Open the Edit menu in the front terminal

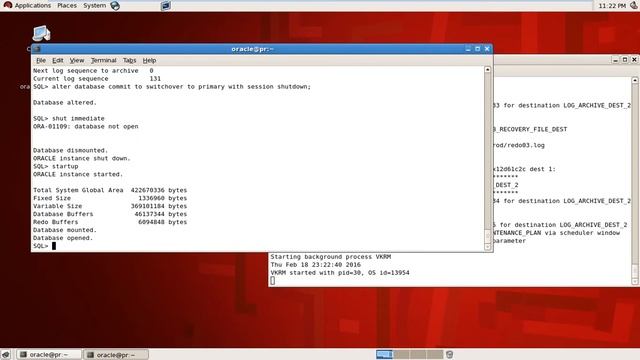click(58, 60)
